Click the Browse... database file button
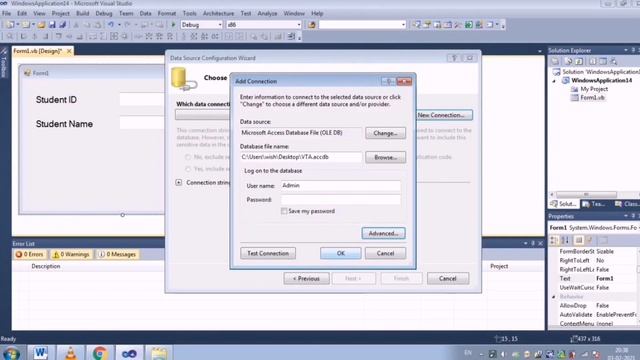Screen dimensions: 640x360 [385, 157]
